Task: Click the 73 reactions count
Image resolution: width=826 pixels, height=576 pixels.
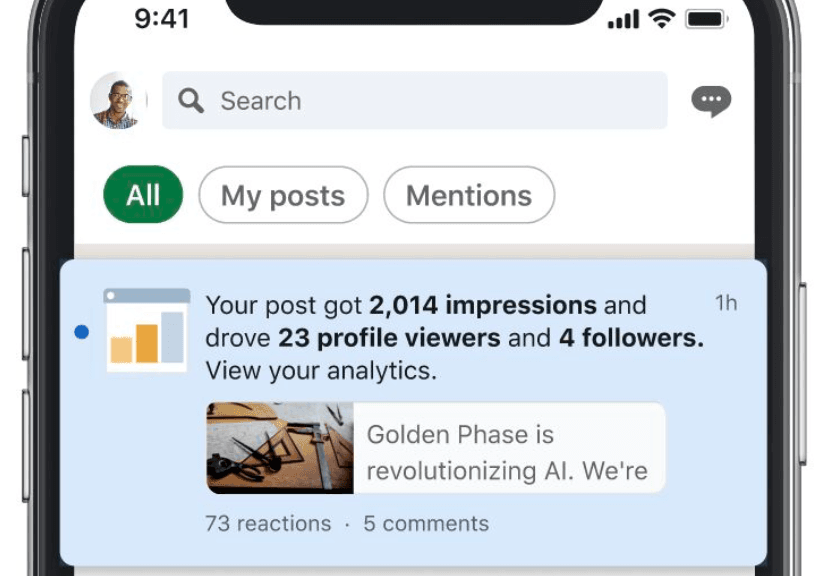Action: pyautogui.click(x=268, y=523)
